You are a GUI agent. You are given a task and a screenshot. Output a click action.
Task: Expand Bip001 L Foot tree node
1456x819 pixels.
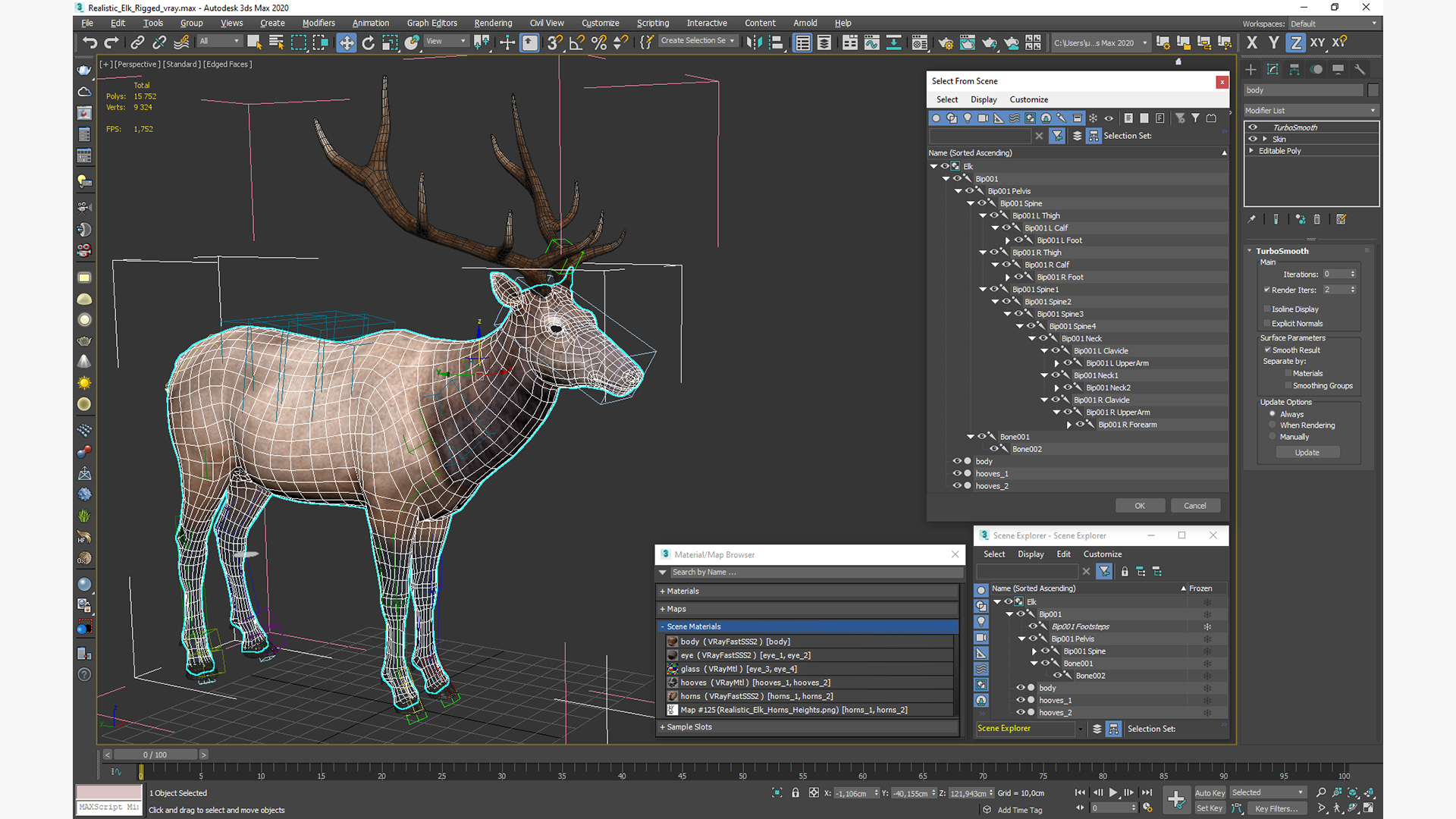coord(1008,240)
